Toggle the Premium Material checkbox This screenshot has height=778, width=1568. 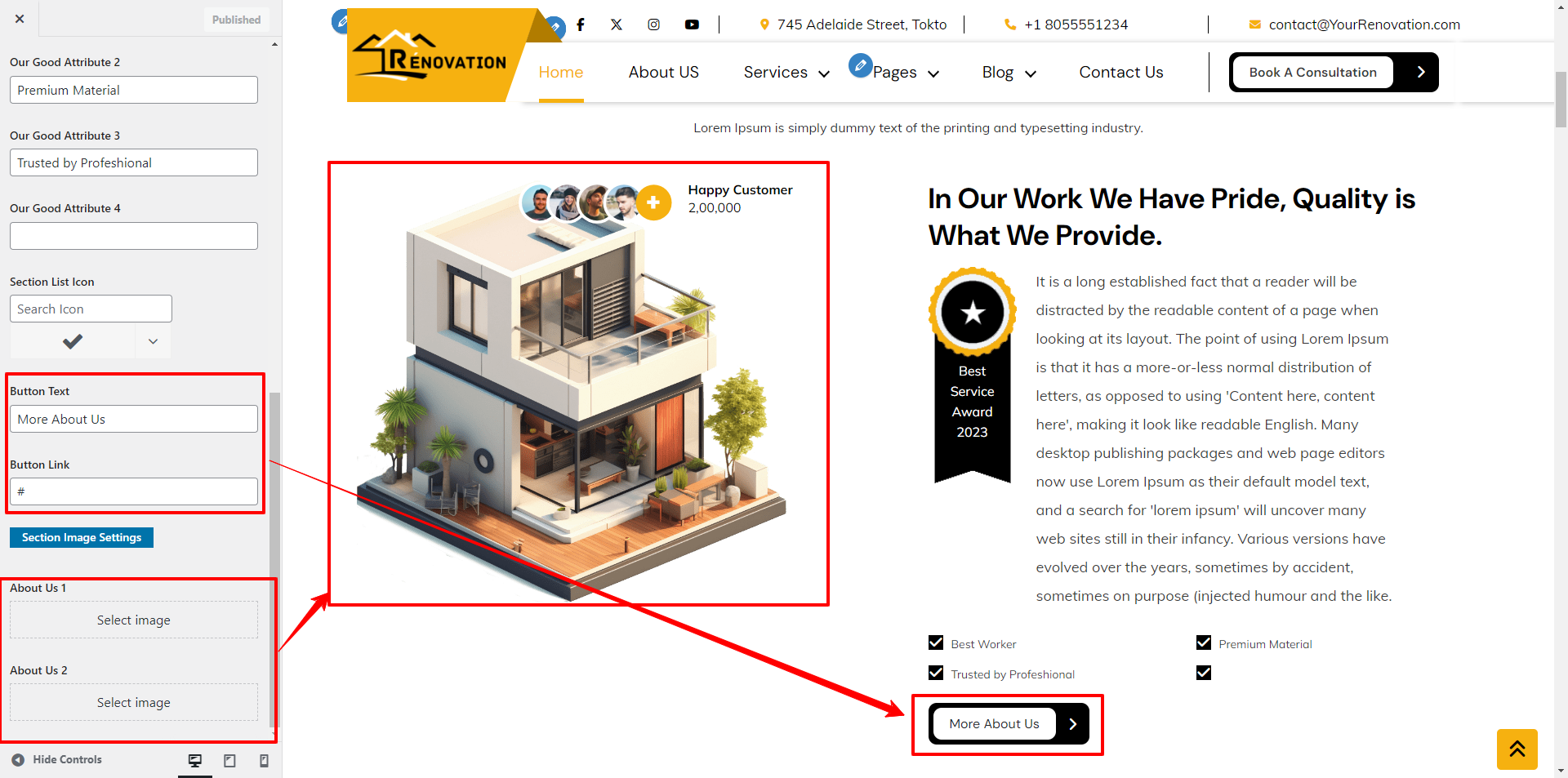(x=1204, y=642)
